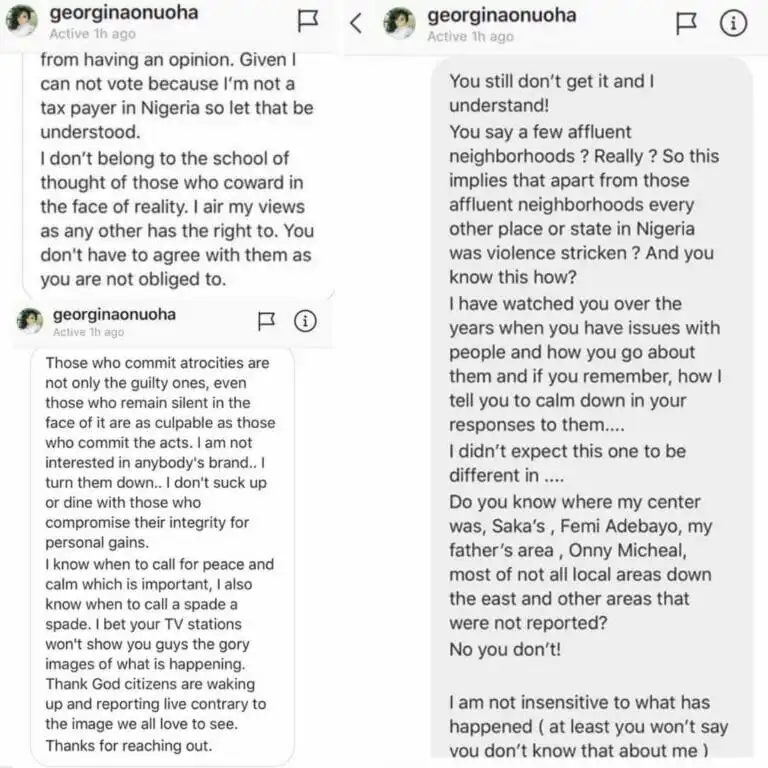Viewport: 768px width, 768px height.
Task: Open the info icon in the middle-left header
Action: (x=305, y=321)
